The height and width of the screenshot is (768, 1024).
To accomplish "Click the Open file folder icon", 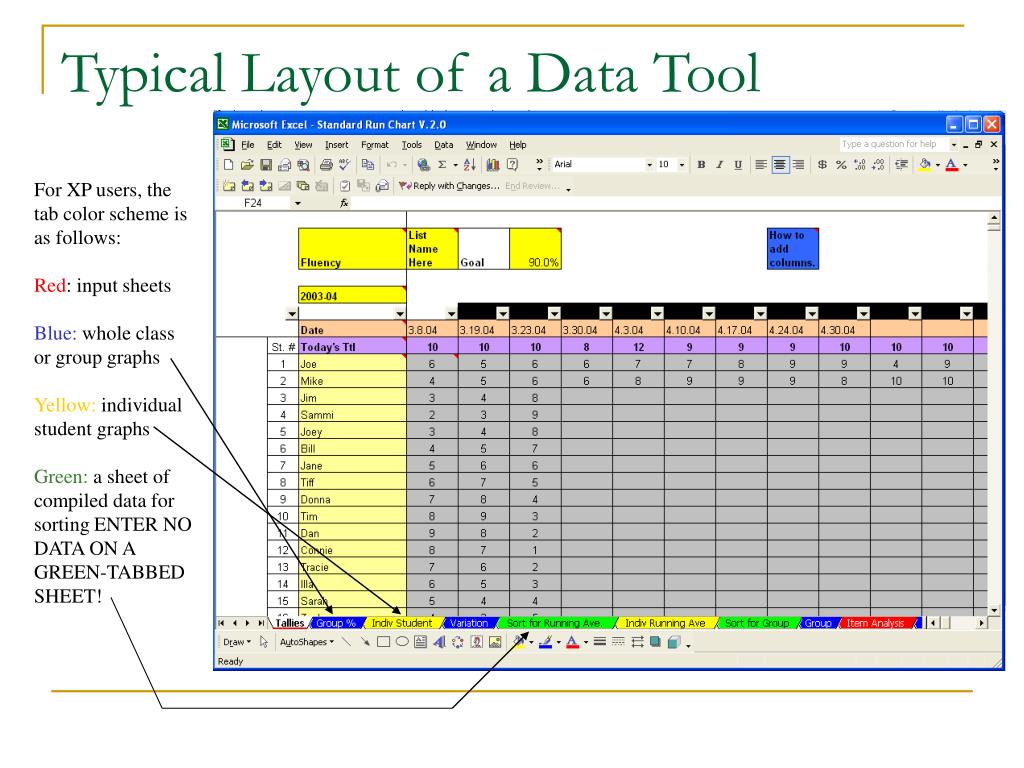I will pos(247,165).
